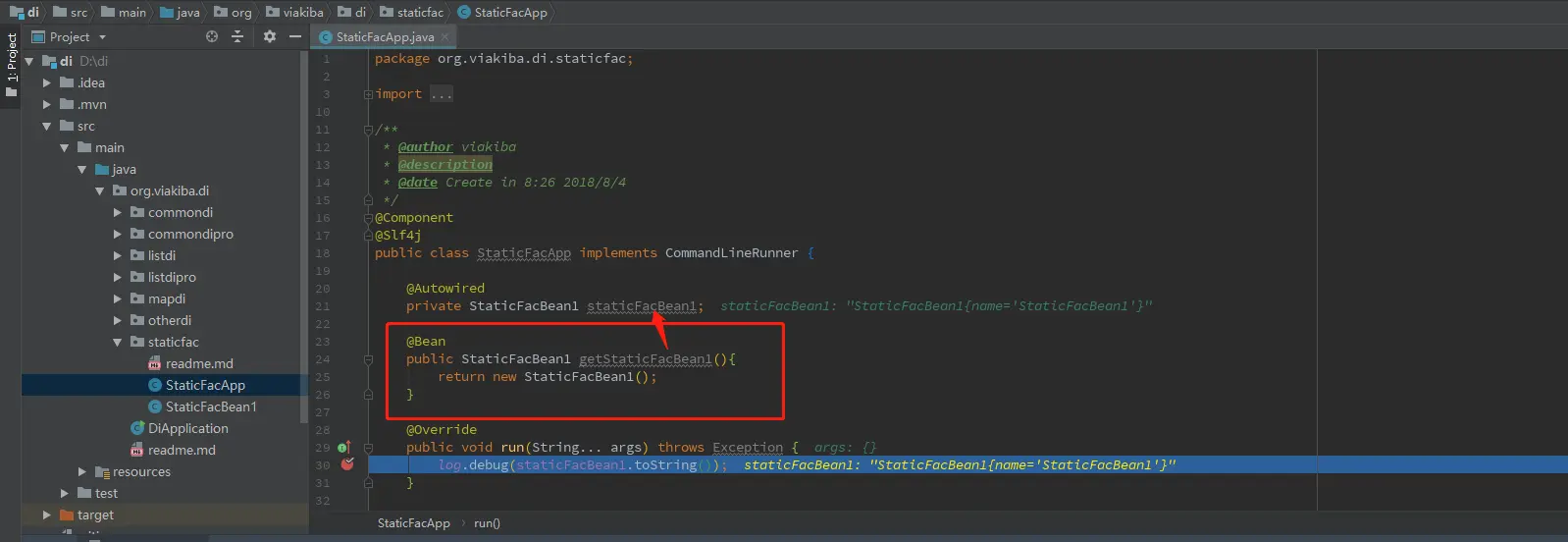Click the CommandLineRunner interface name
The width and height of the screenshot is (1568, 542).
point(731,253)
